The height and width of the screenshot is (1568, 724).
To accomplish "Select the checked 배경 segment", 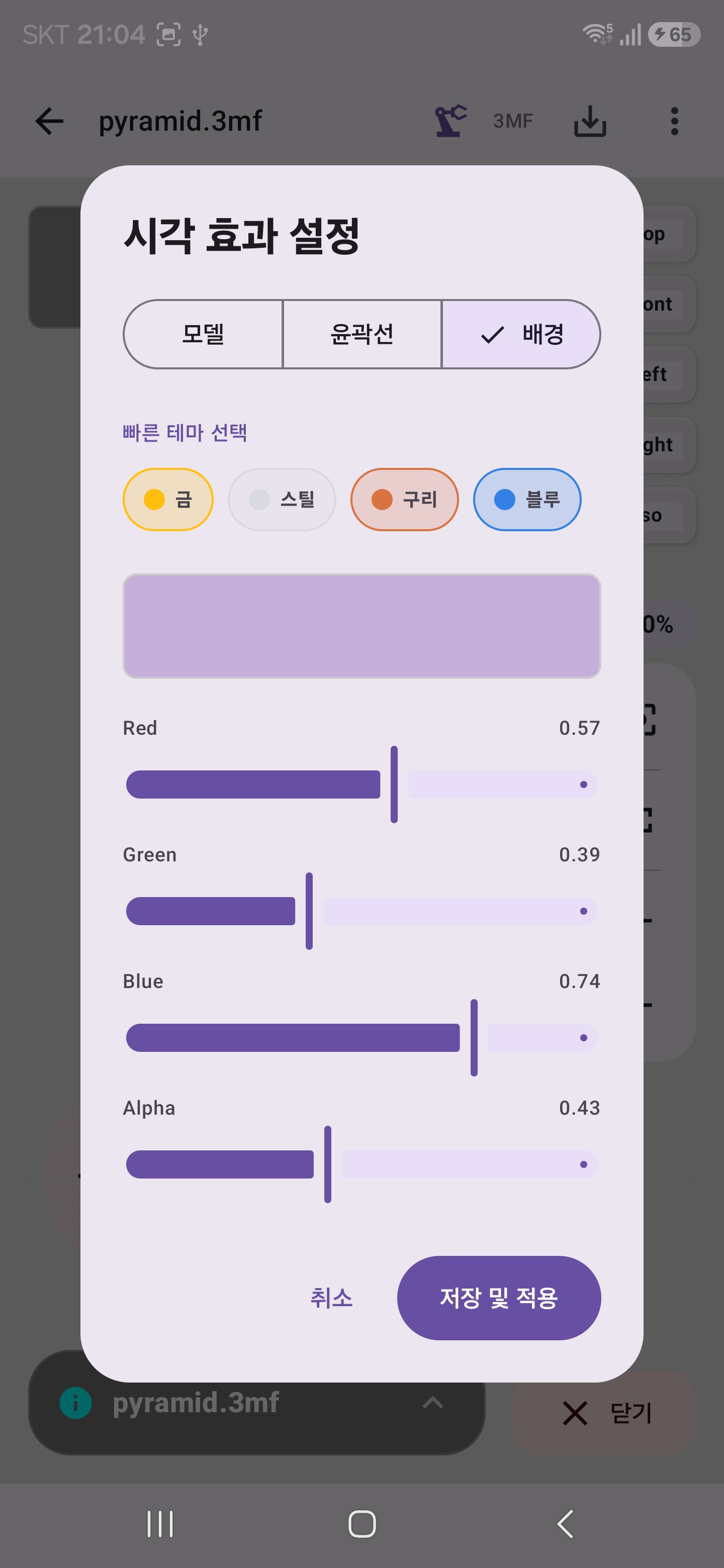I will [521, 334].
